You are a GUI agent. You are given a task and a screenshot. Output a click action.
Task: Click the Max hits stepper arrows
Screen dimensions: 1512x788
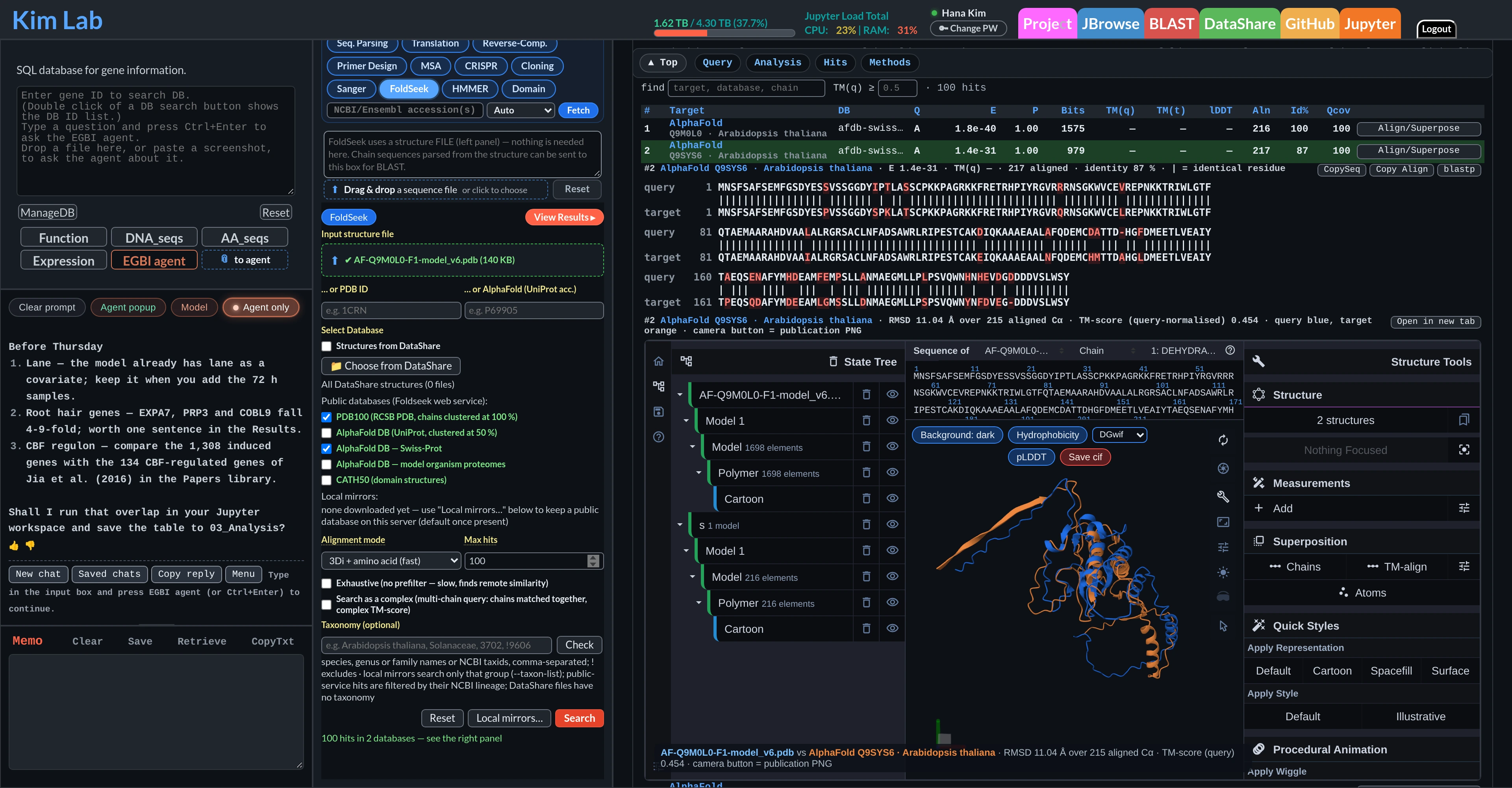pyautogui.click(x=593, y=561)
